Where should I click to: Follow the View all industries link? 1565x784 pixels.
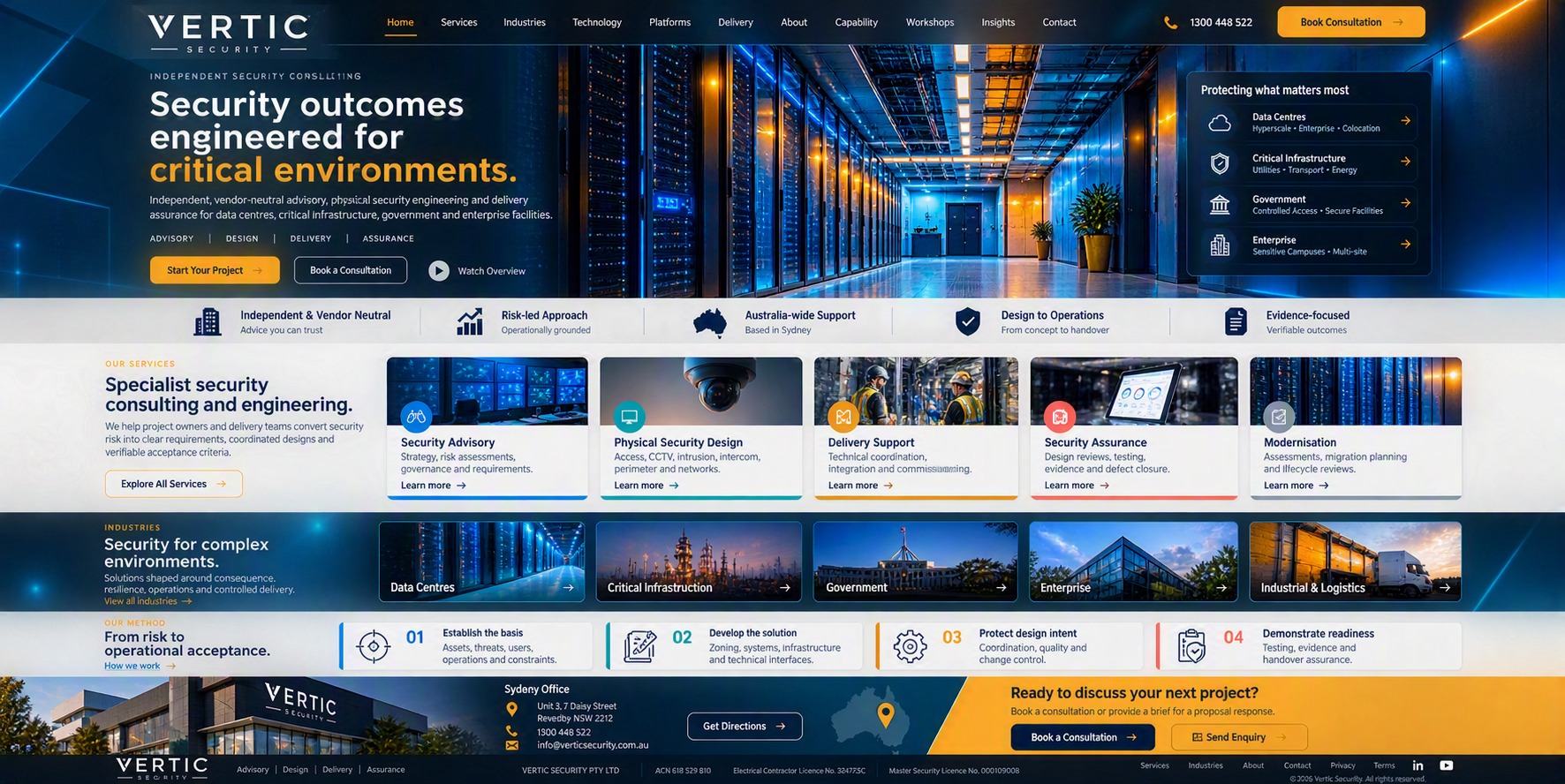[147, 601]
